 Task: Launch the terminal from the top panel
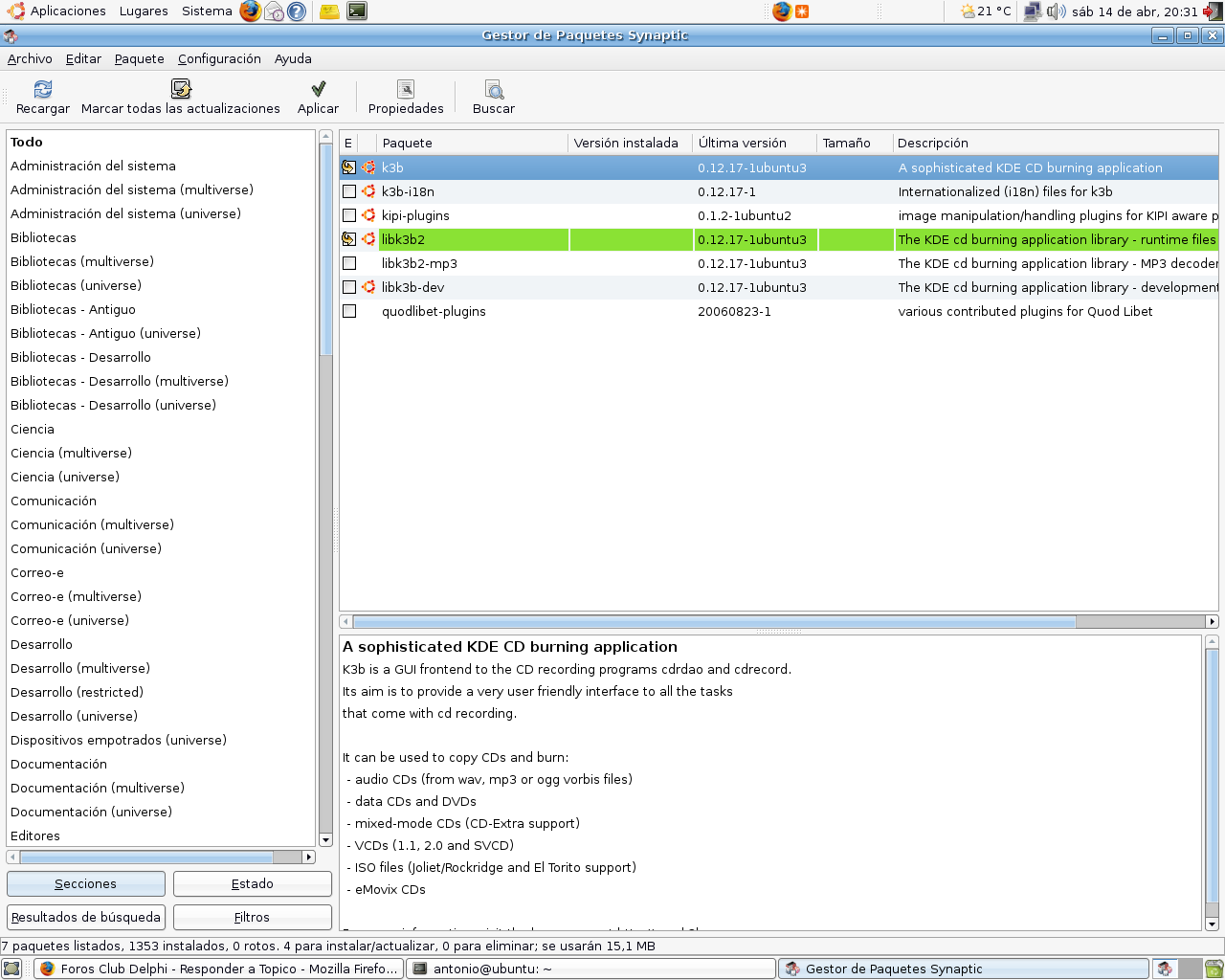357,11
